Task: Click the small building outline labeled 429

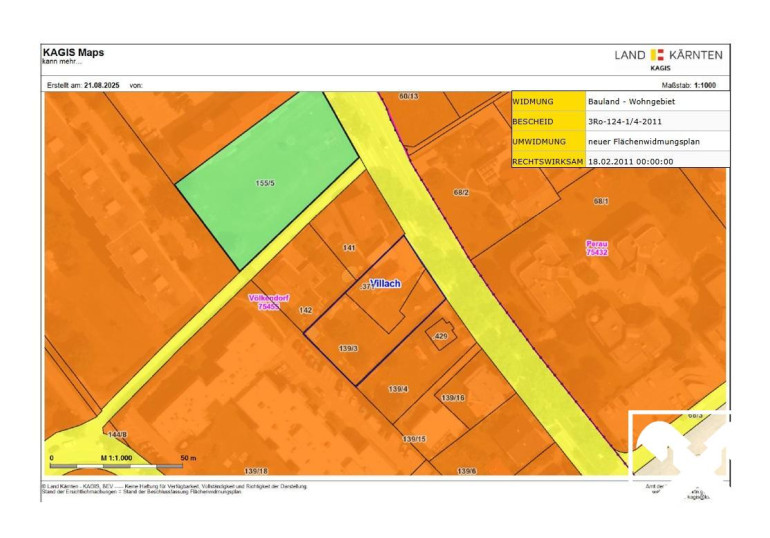Action: pos(440,336)
